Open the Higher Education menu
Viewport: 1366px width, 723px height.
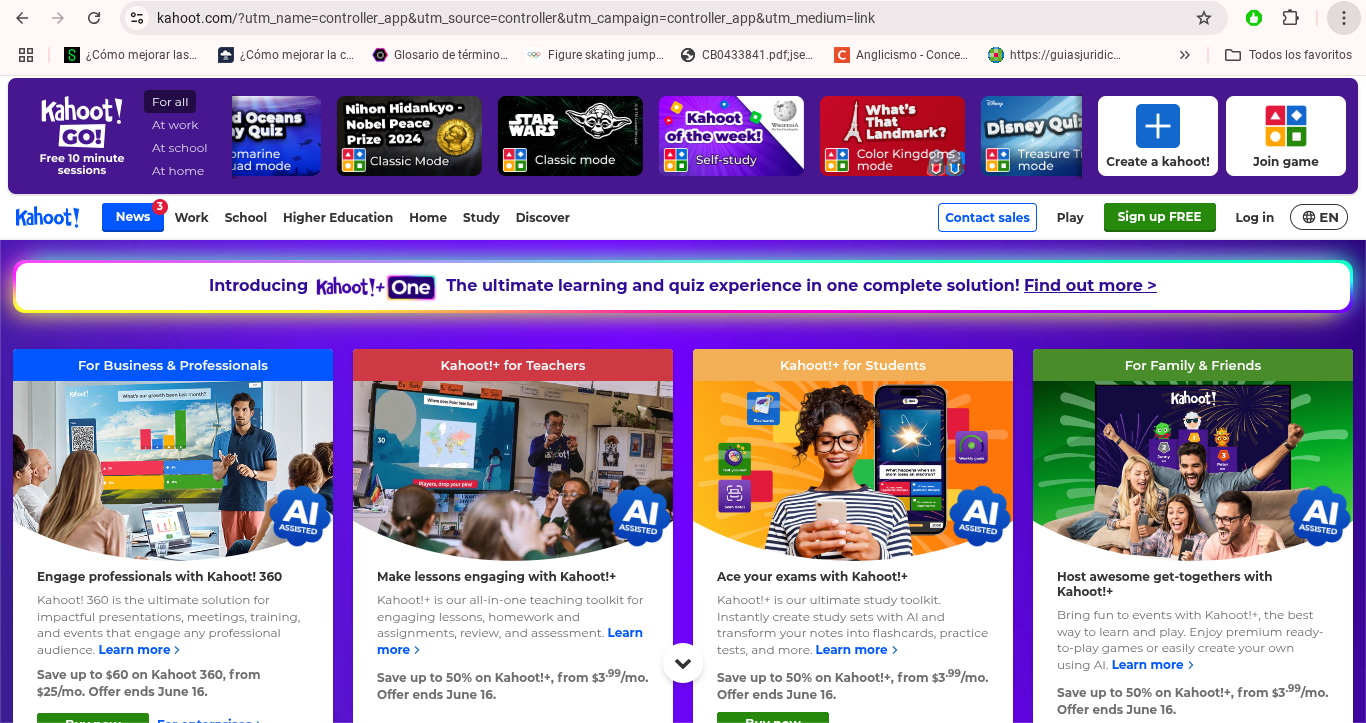coord(337,217)
